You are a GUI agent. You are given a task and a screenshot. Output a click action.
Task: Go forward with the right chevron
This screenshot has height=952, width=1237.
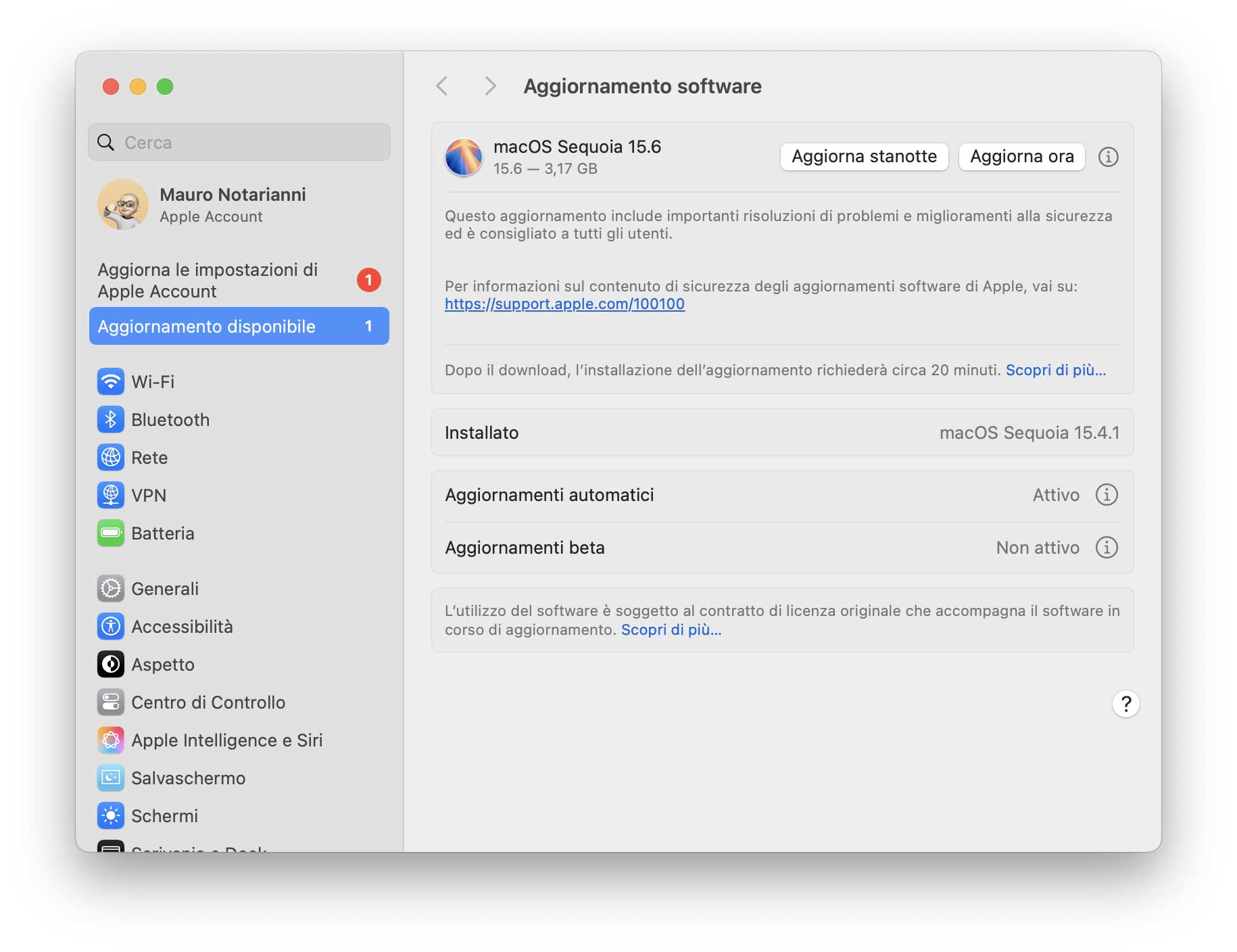pos(491,86)
